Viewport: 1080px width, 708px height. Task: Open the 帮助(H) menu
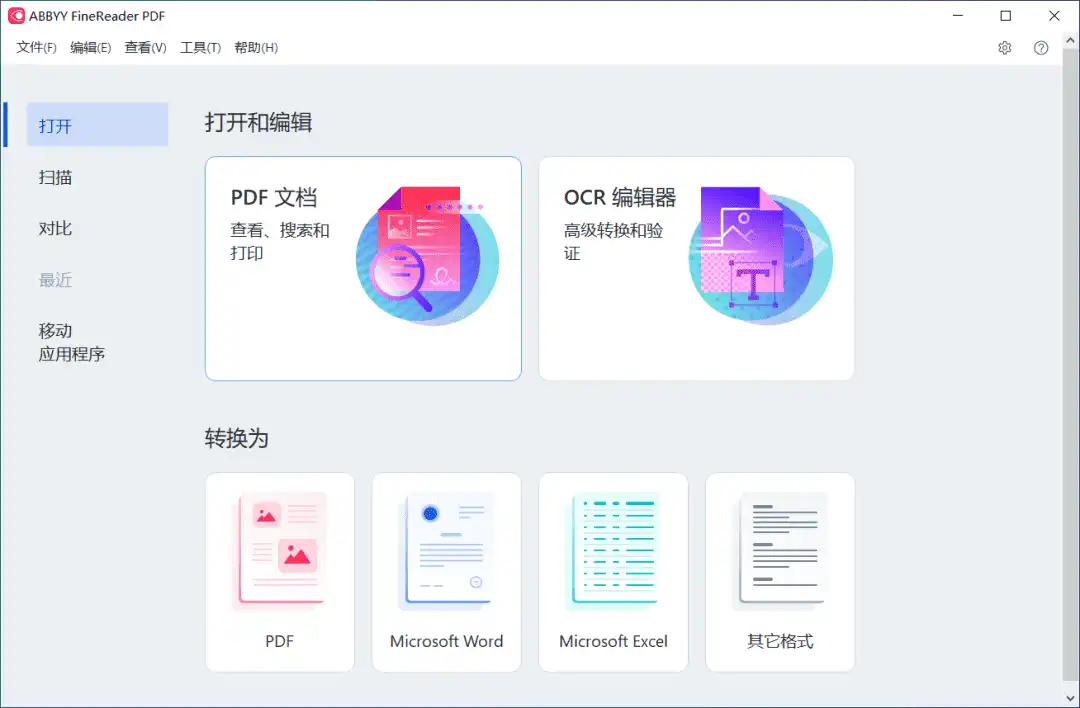[256, 48]
